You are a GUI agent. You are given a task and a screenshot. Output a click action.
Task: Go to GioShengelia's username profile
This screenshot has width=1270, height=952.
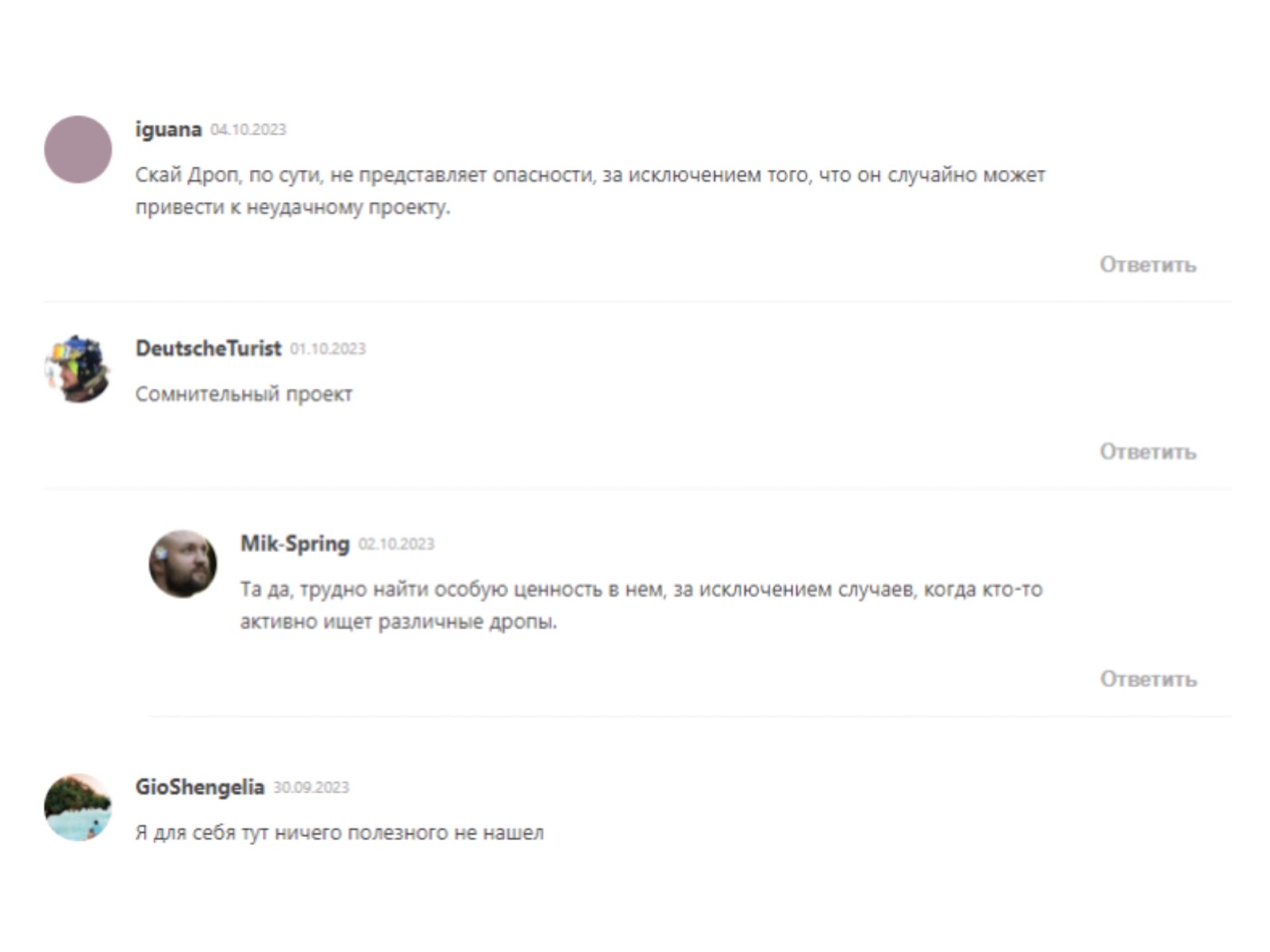coord(200,787)
